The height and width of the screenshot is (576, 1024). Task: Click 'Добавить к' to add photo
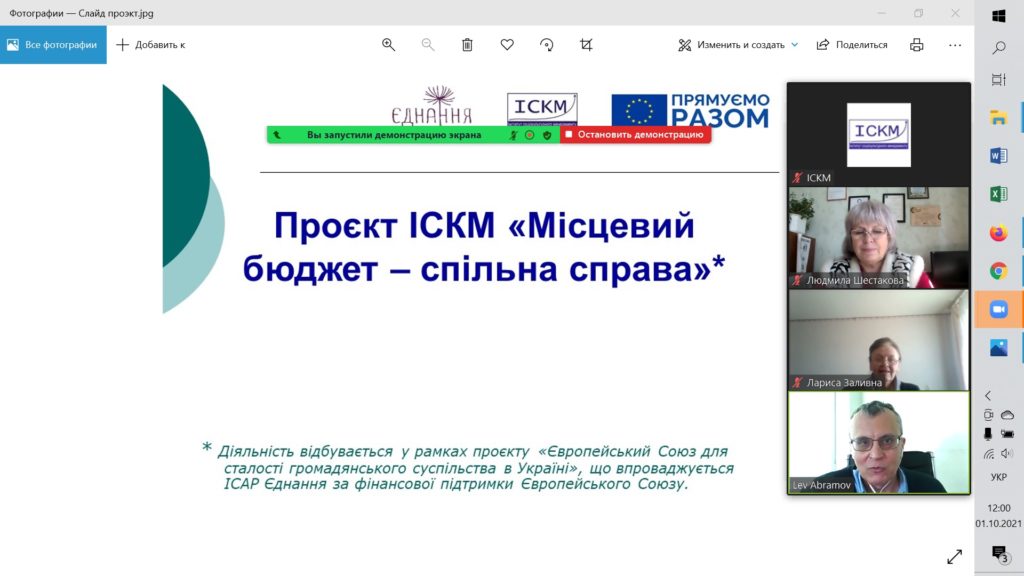pos(151,45)
